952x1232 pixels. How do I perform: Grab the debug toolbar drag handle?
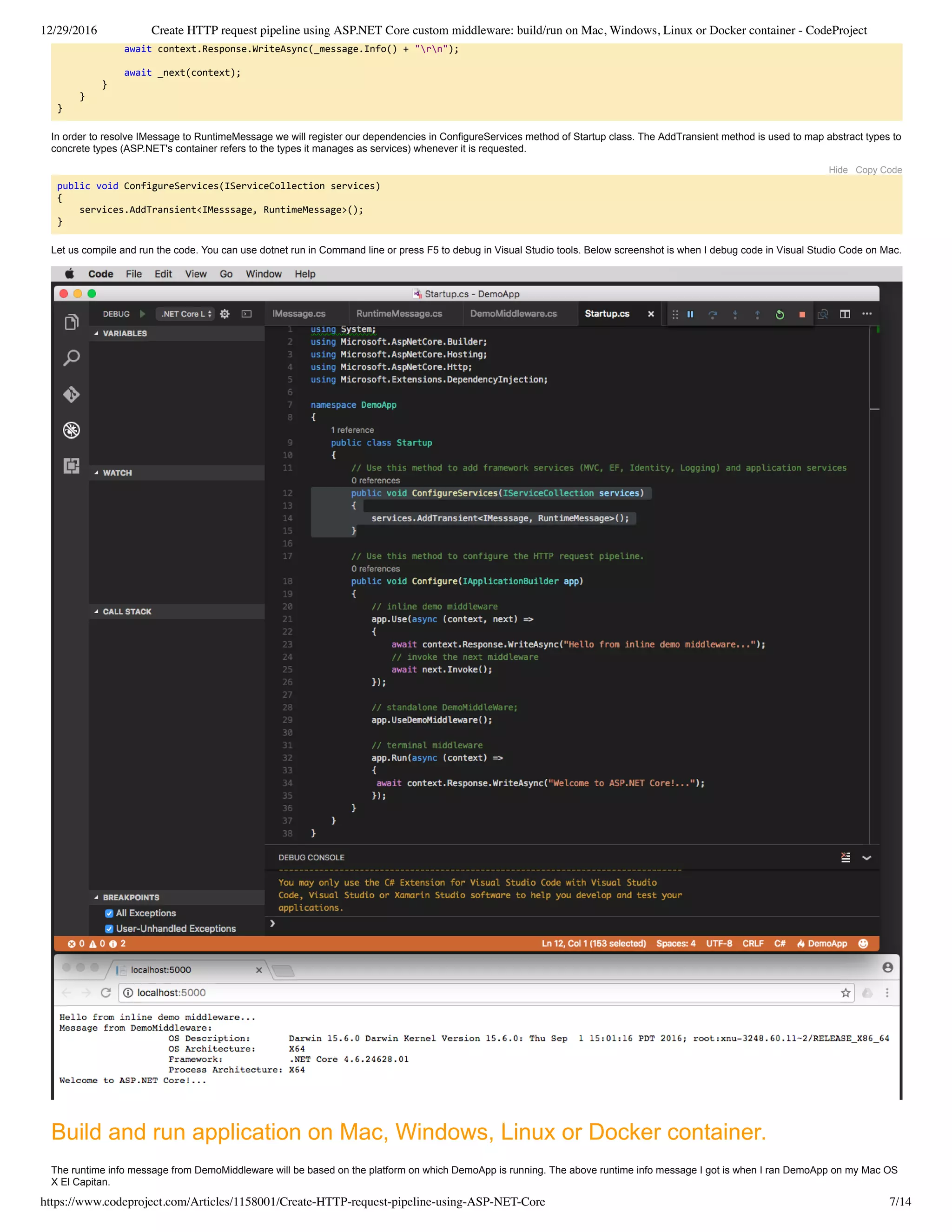pos(675,314)
